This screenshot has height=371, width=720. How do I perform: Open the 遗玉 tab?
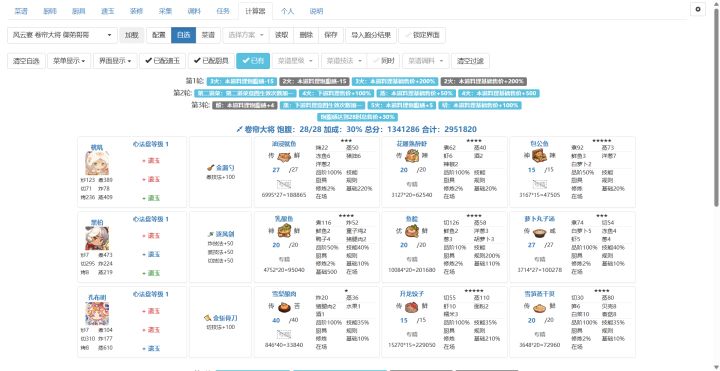point(107,11)
